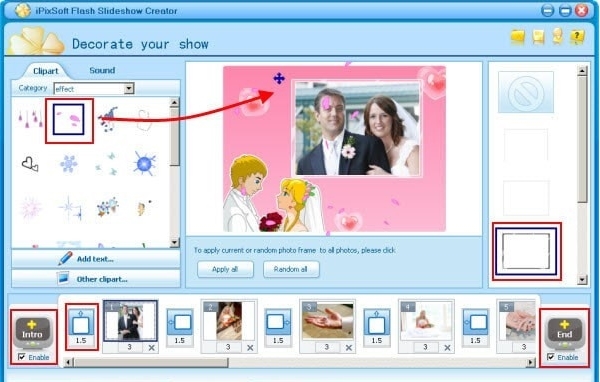
Task: Select the pink firework sparkle clipart
Action: click(31, 208)
